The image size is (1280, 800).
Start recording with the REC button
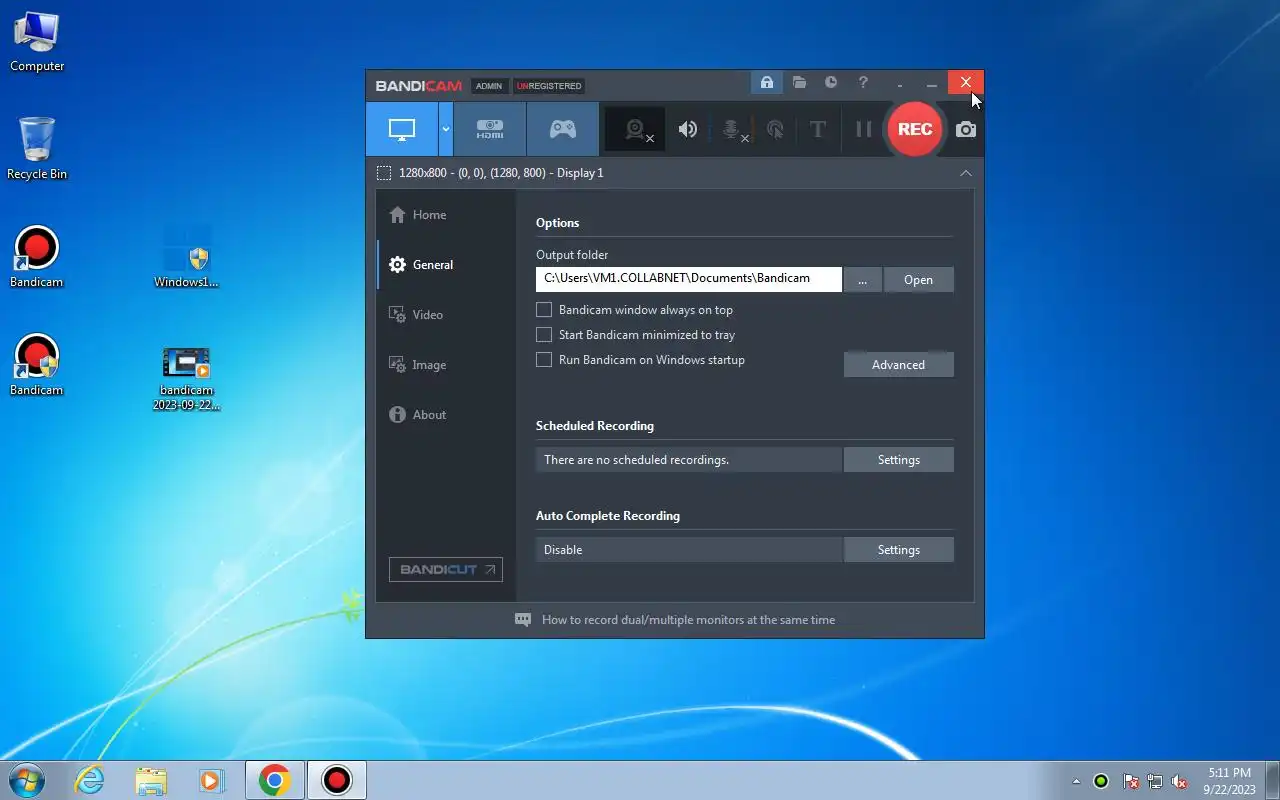pos(915,129)
